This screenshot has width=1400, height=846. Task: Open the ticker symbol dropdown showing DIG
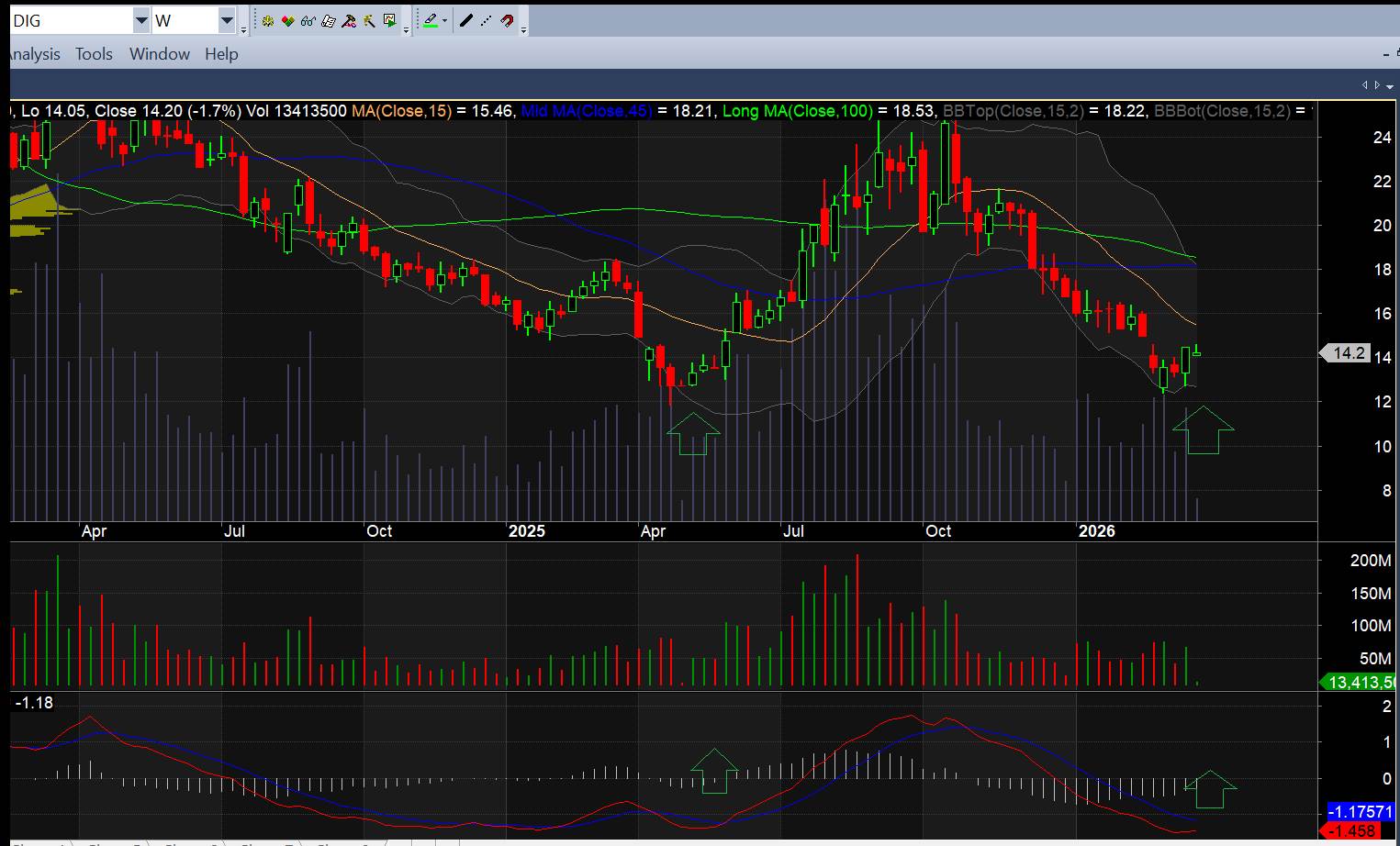pyautogui.click(x=140, y=20)
